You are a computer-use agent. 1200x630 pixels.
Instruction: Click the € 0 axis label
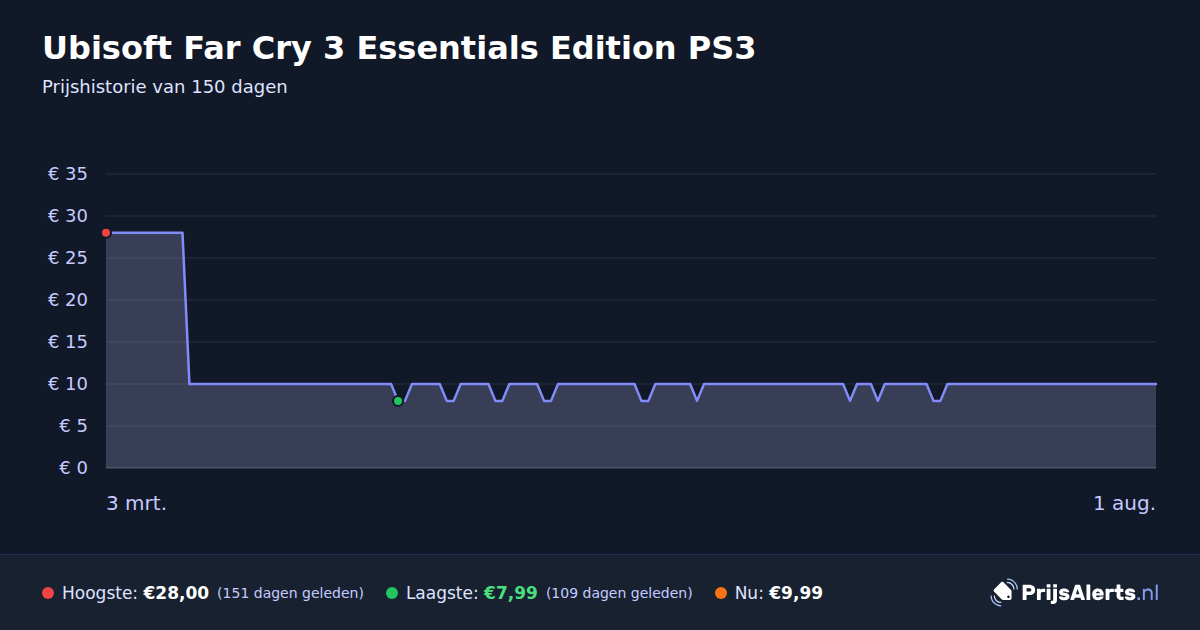(x=74, y=468)
